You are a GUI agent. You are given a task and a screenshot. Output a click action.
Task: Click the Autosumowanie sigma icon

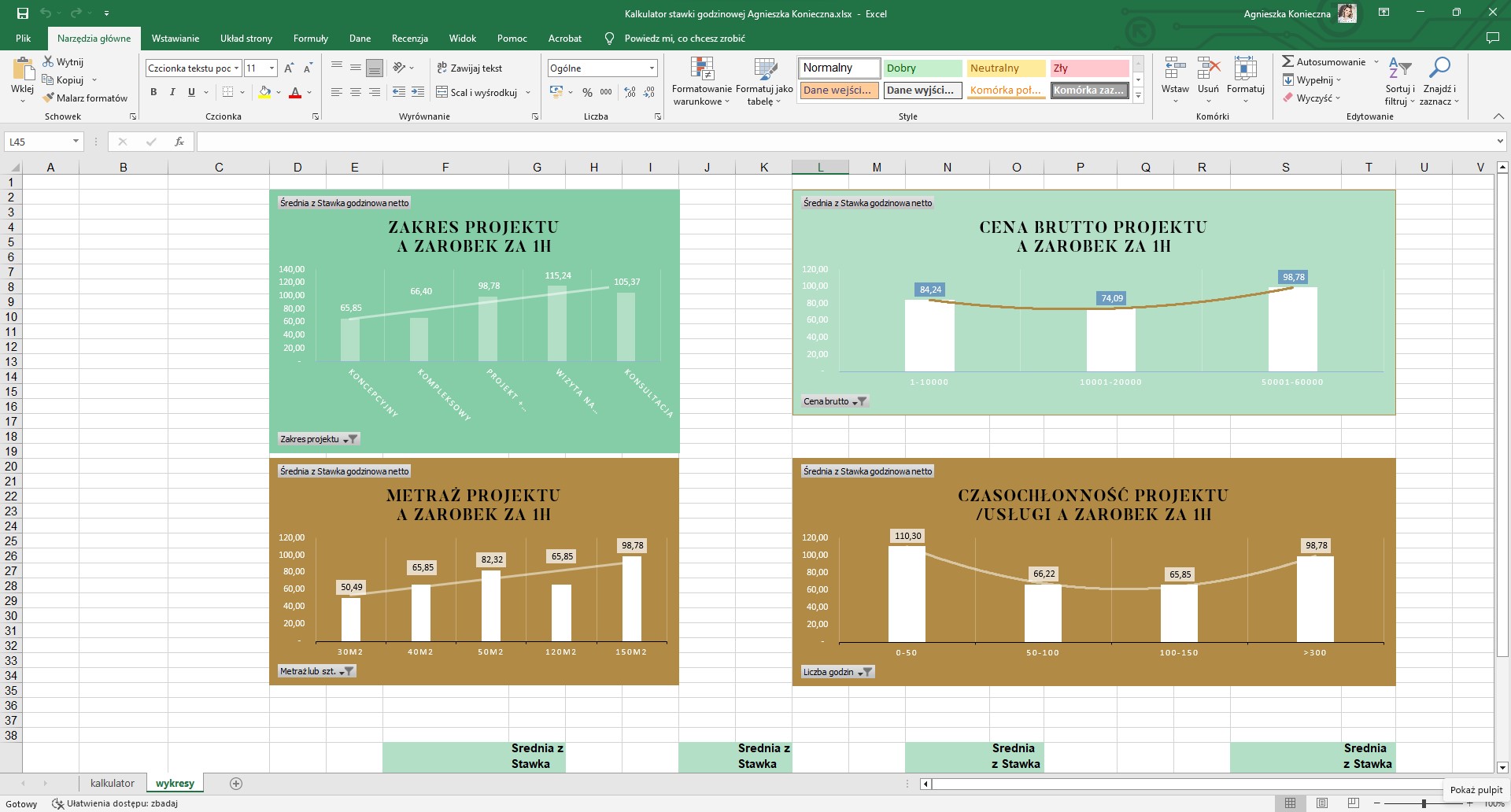point(1287,61)
